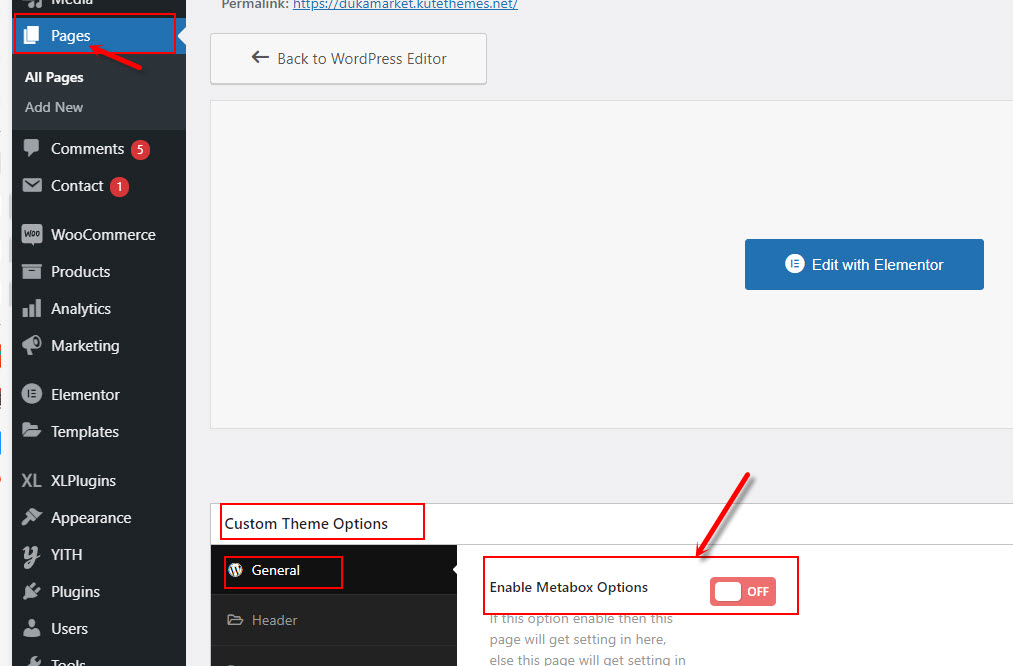Click the Analytics bar chart icon

pos(32,308)
